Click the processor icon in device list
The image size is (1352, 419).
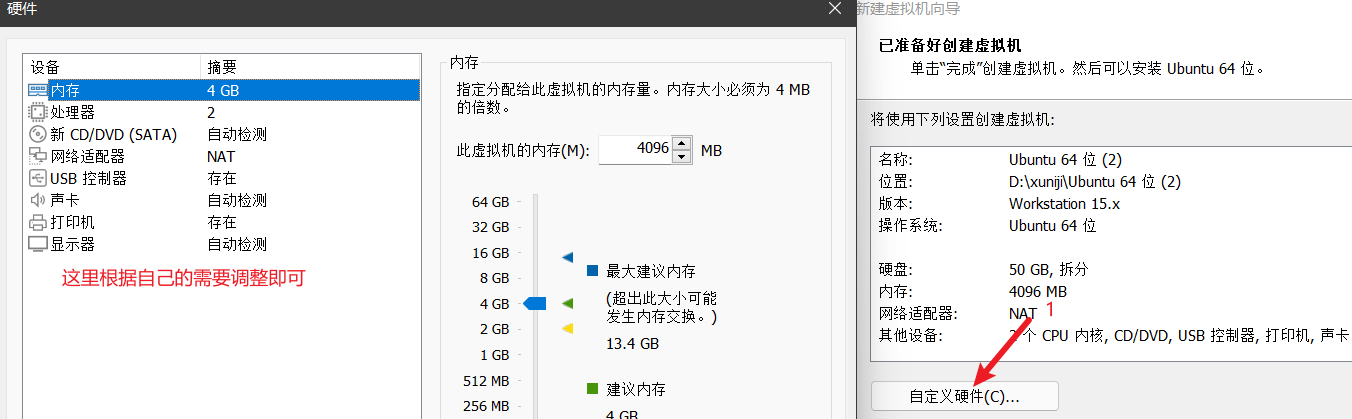coord(38,112)
